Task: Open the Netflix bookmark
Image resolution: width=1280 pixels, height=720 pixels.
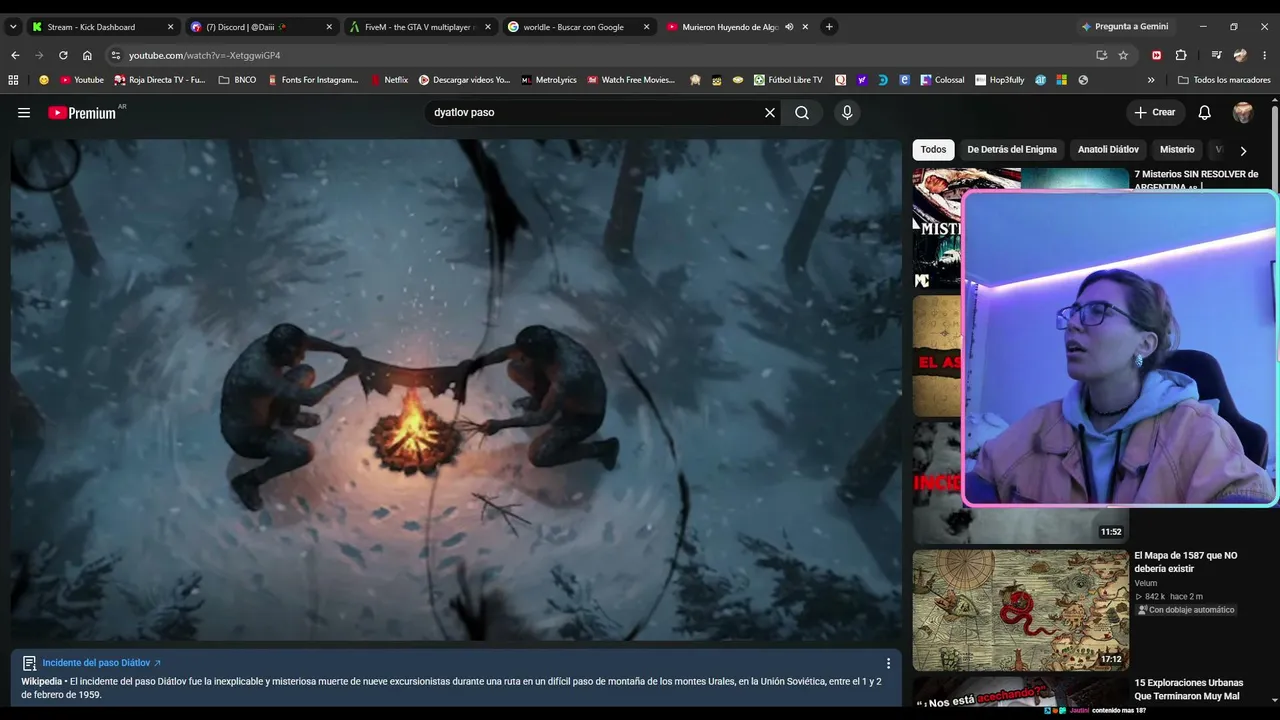Action: point(389,80)
